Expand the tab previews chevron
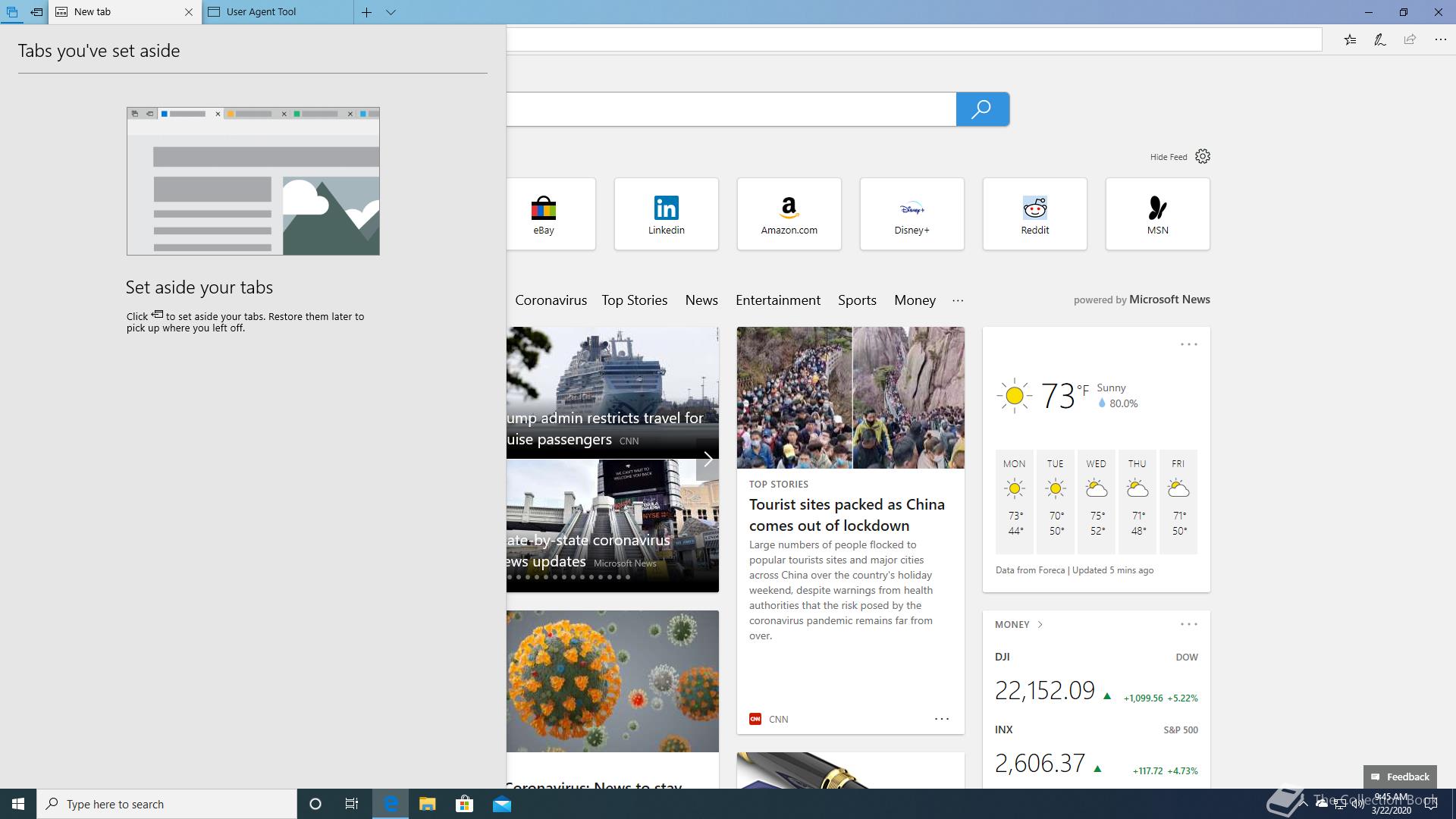The image size is (1456, 819). [391, 12]
